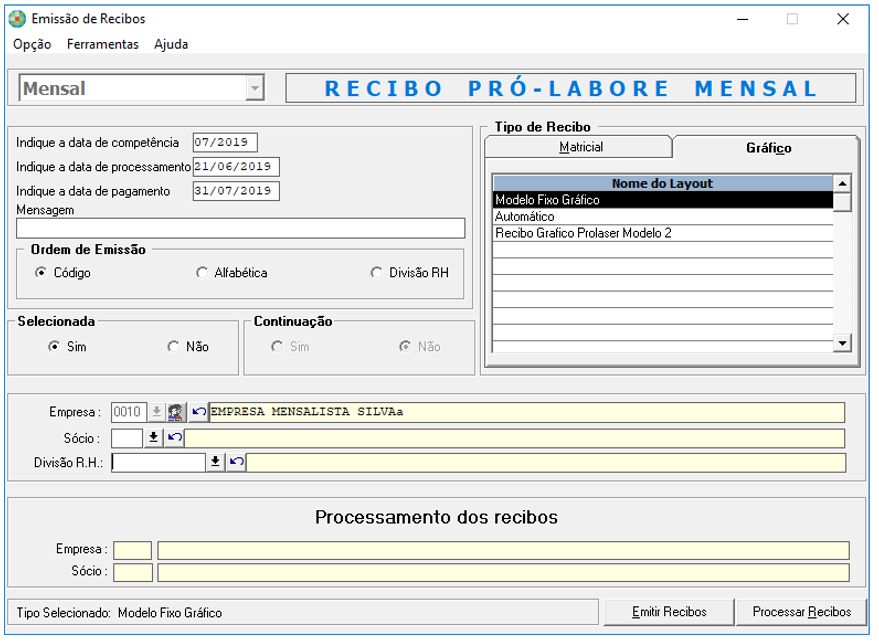Open the Ferramentas menu
Image resolution: width=879 pixels, height=642 pixels.
coord(103,44)
